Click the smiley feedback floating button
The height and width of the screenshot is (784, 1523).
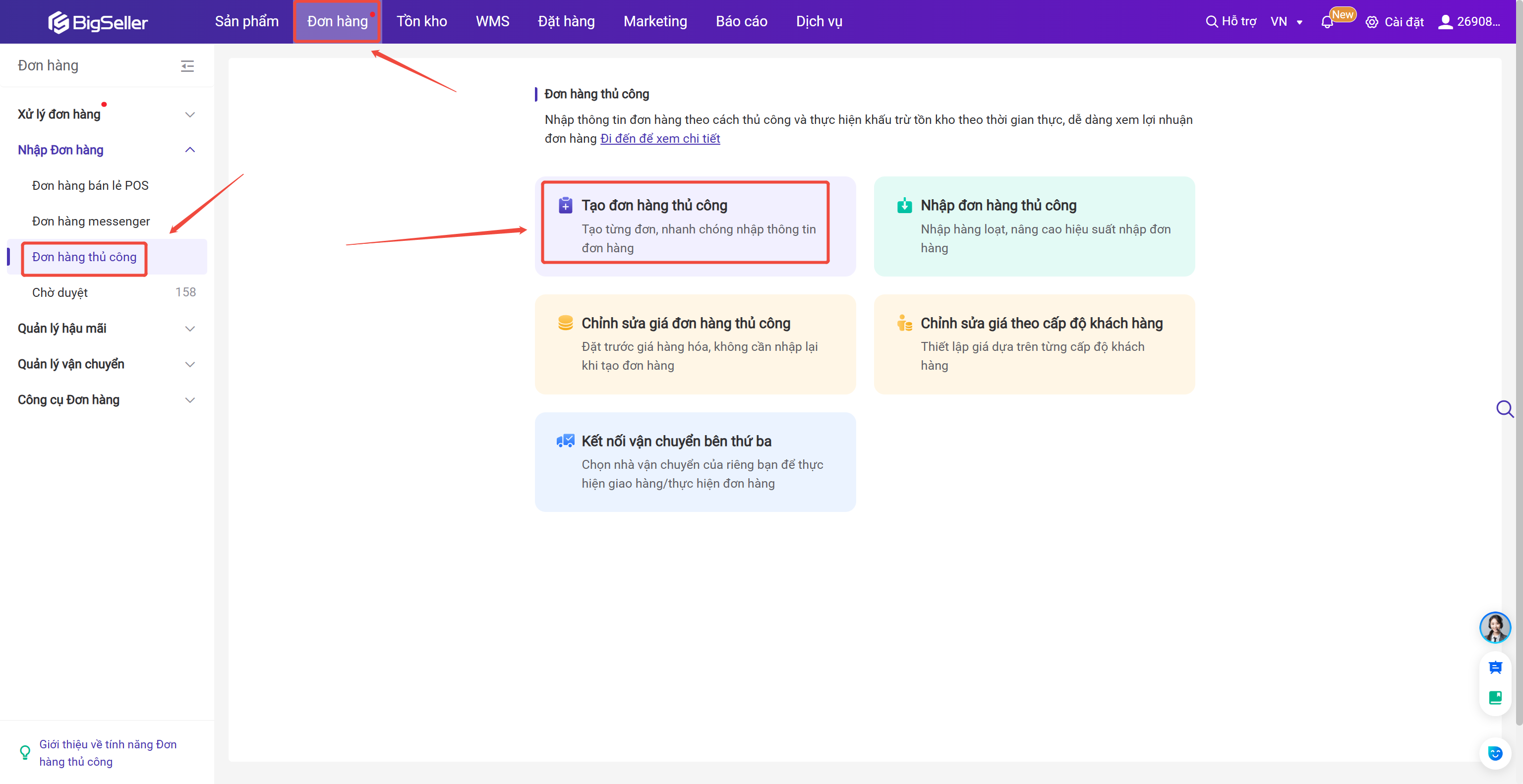1495,753
